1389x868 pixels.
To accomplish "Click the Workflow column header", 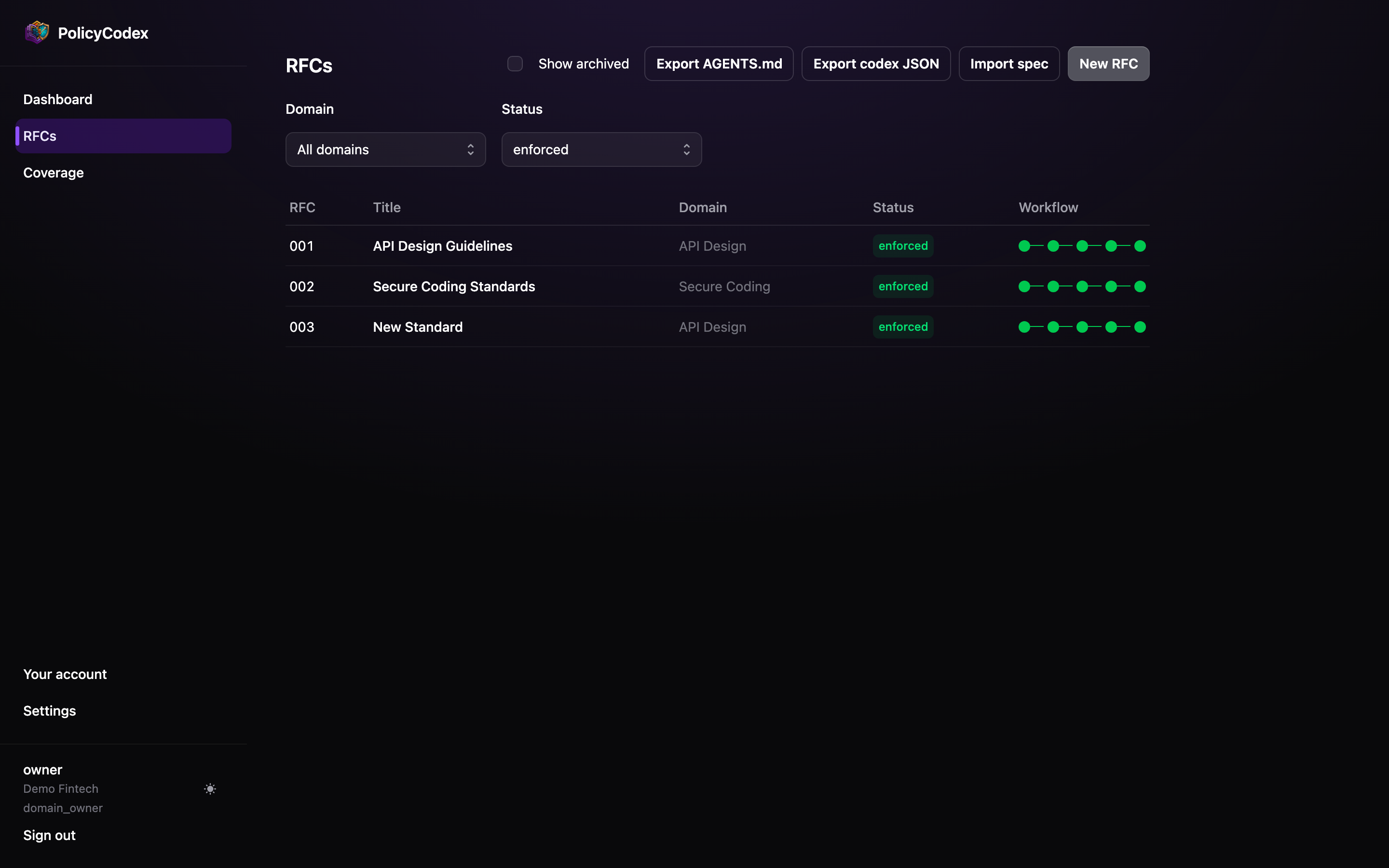I will pyautogui.click(x=1048, y=207).
